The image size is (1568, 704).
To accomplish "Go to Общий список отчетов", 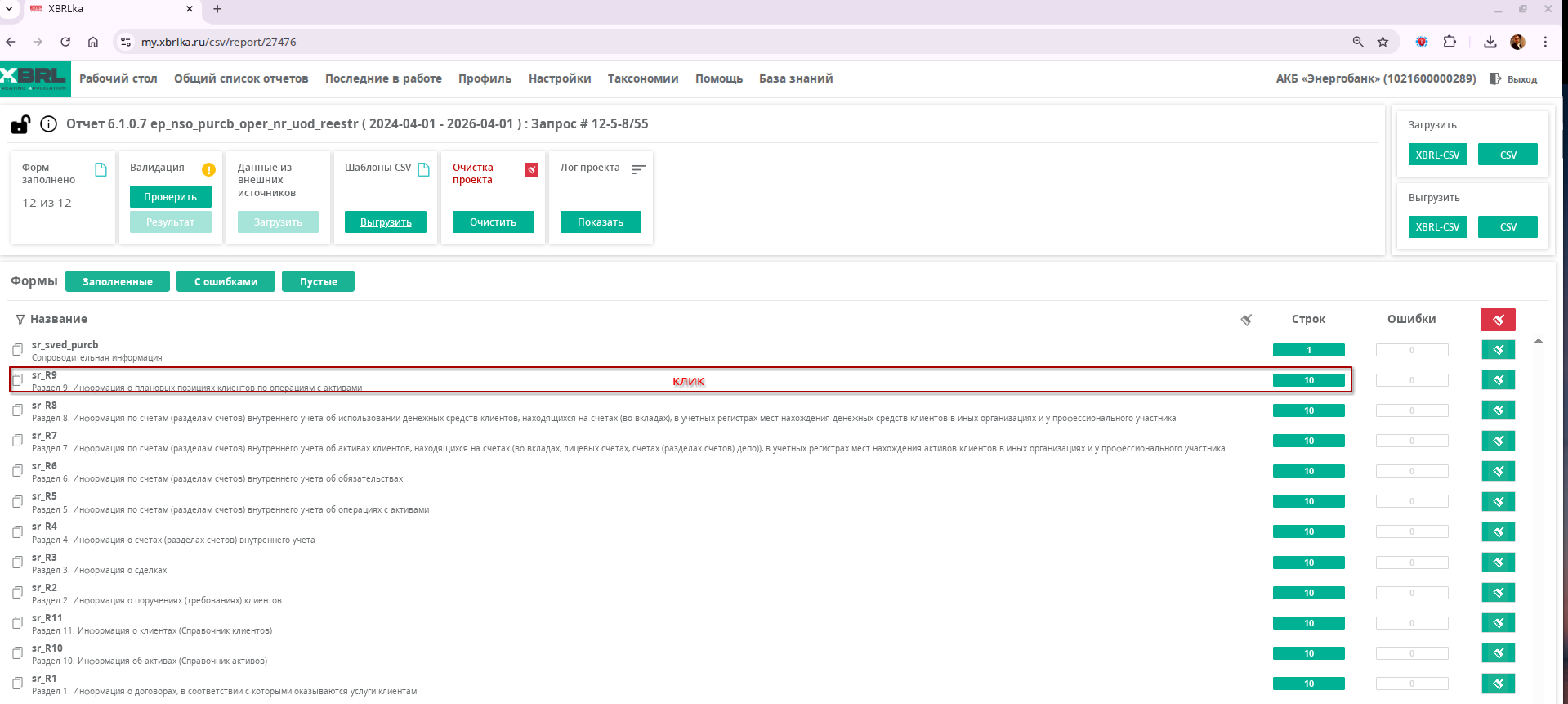I will point(241,78).
